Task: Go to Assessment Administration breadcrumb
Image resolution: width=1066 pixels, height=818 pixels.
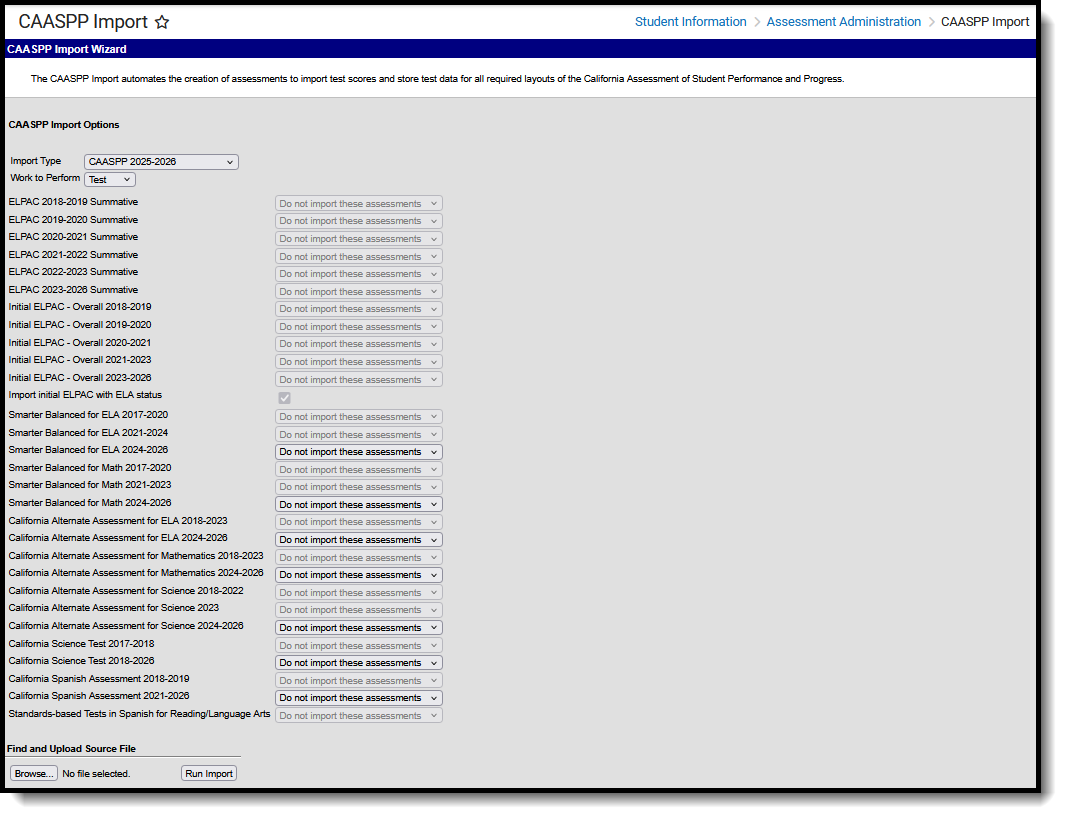Action: click(844, 22)
